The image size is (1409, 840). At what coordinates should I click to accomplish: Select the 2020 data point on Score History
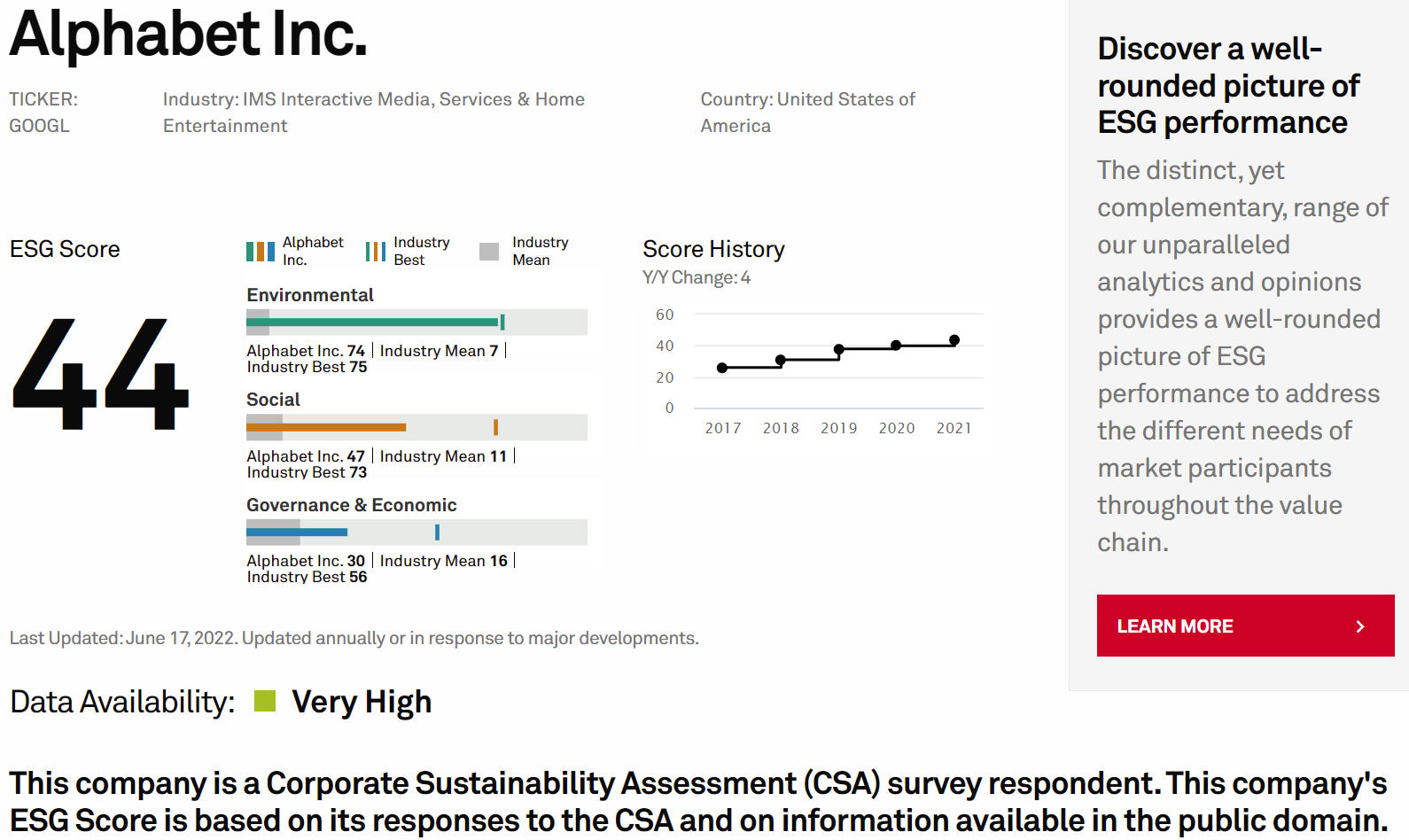pyautogui.click(x=896, y=346)
